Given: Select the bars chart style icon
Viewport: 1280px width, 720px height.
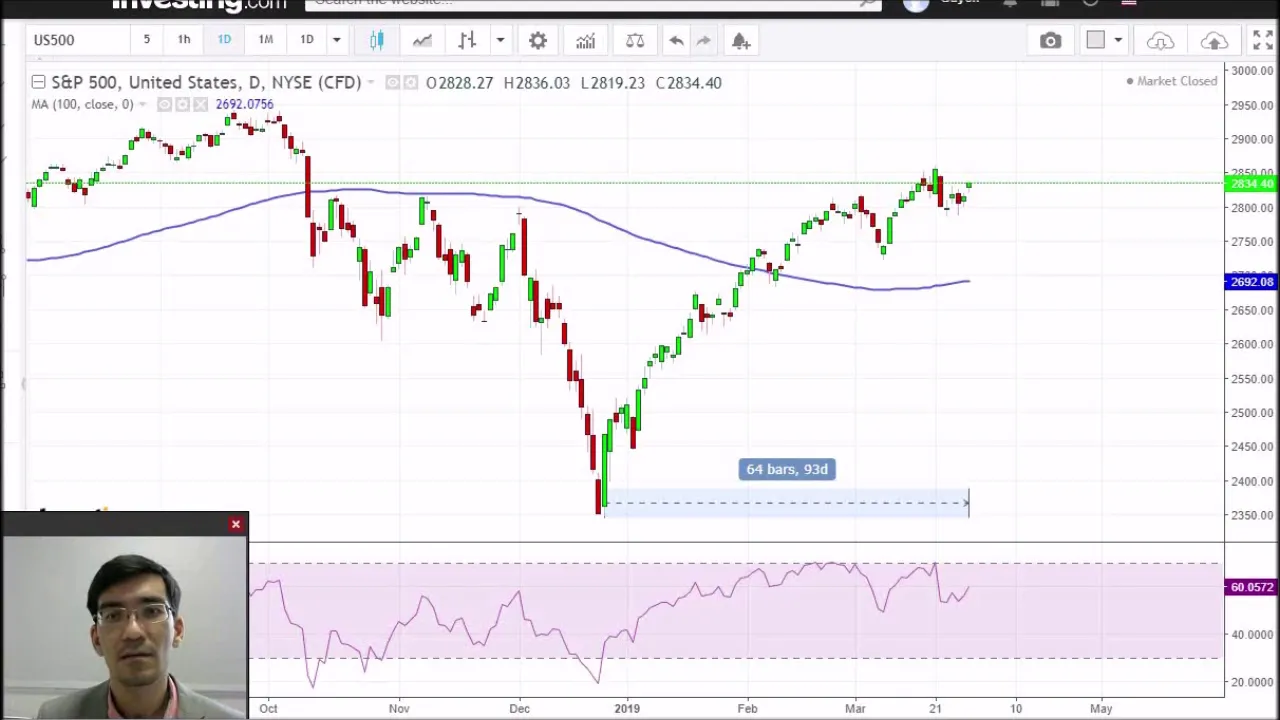Looking at the screenshot, I should tap(467, 40).
